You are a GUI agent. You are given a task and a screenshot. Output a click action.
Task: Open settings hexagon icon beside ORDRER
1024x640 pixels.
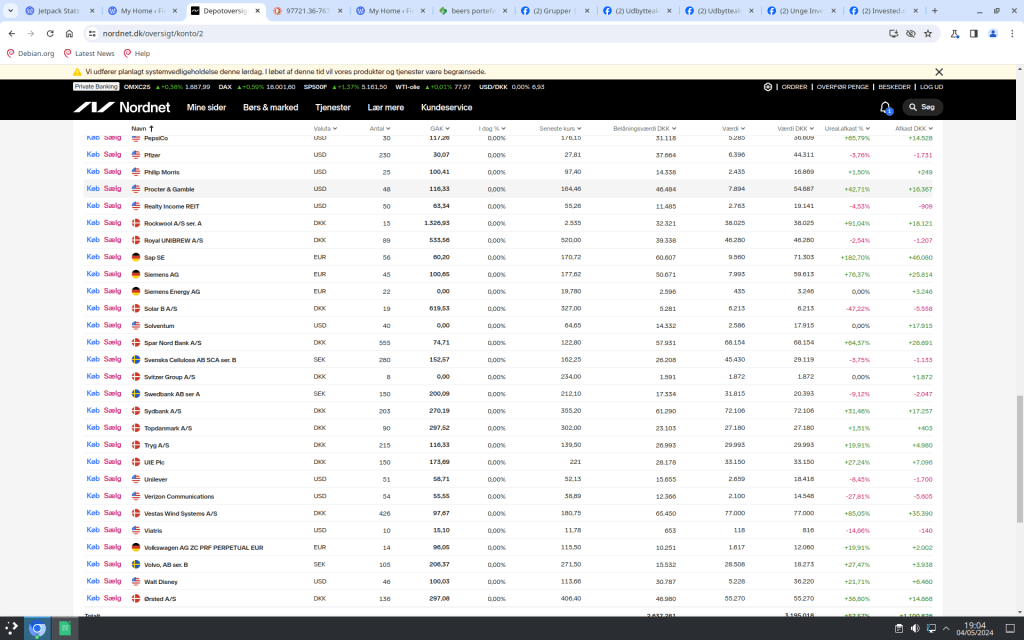(768, 87)
